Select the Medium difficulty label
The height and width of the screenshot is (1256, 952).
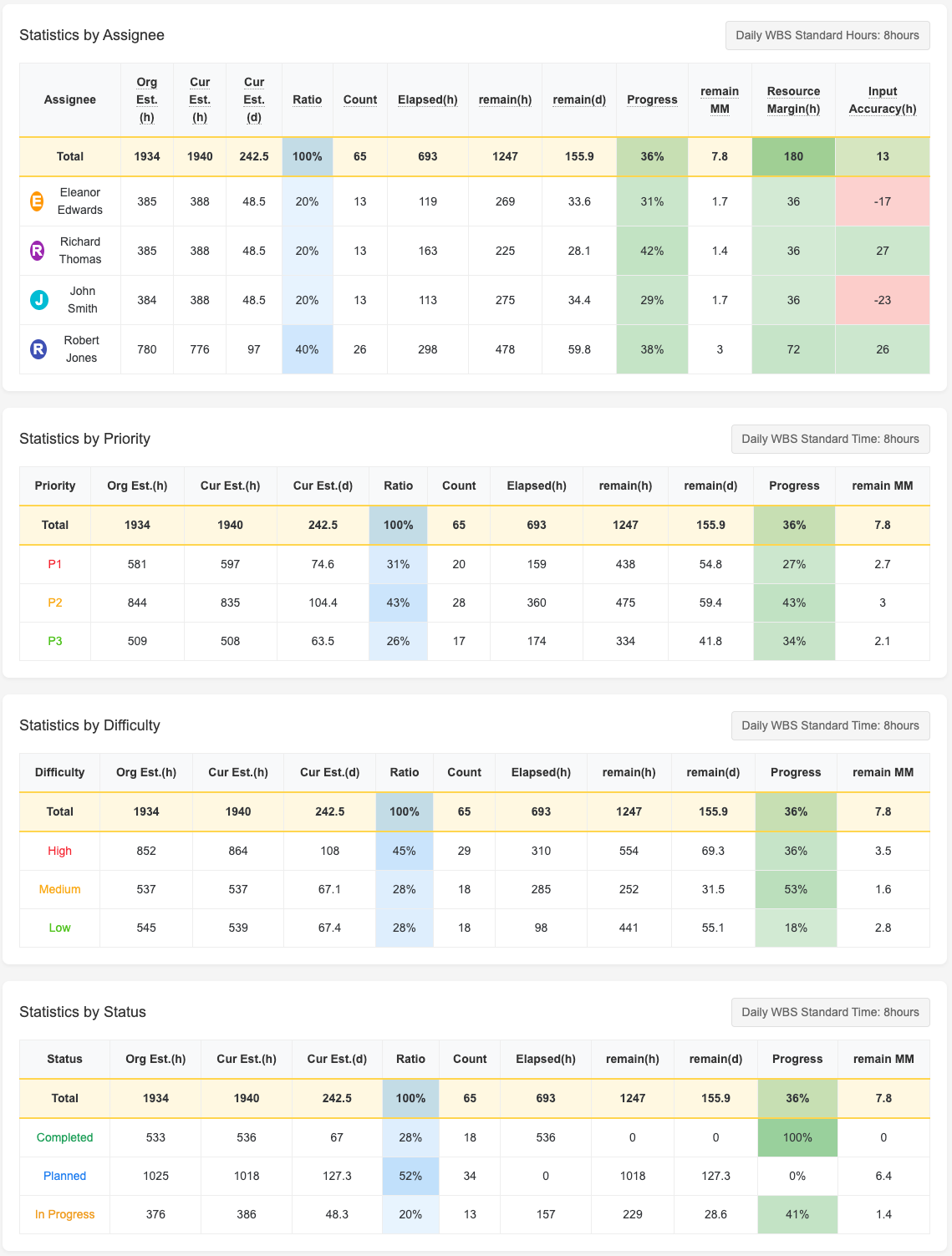pos(59,889)
